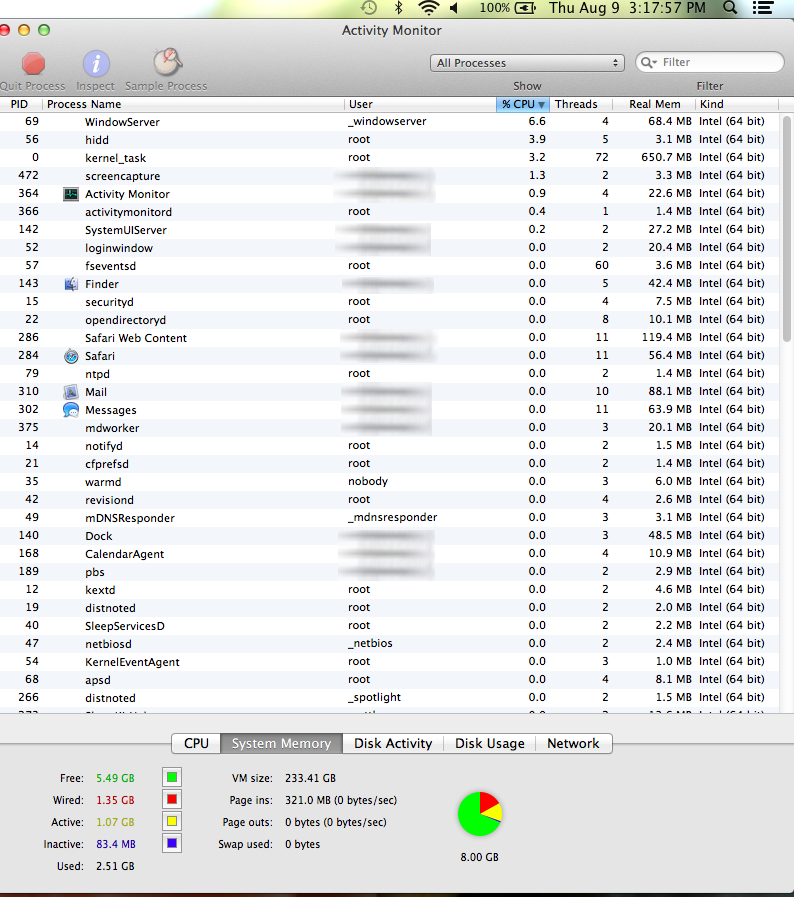Image resolution: width=794 pixels, height=897 pixels.
Task: Click the Sample Process icon
Action: pos(168,62)
